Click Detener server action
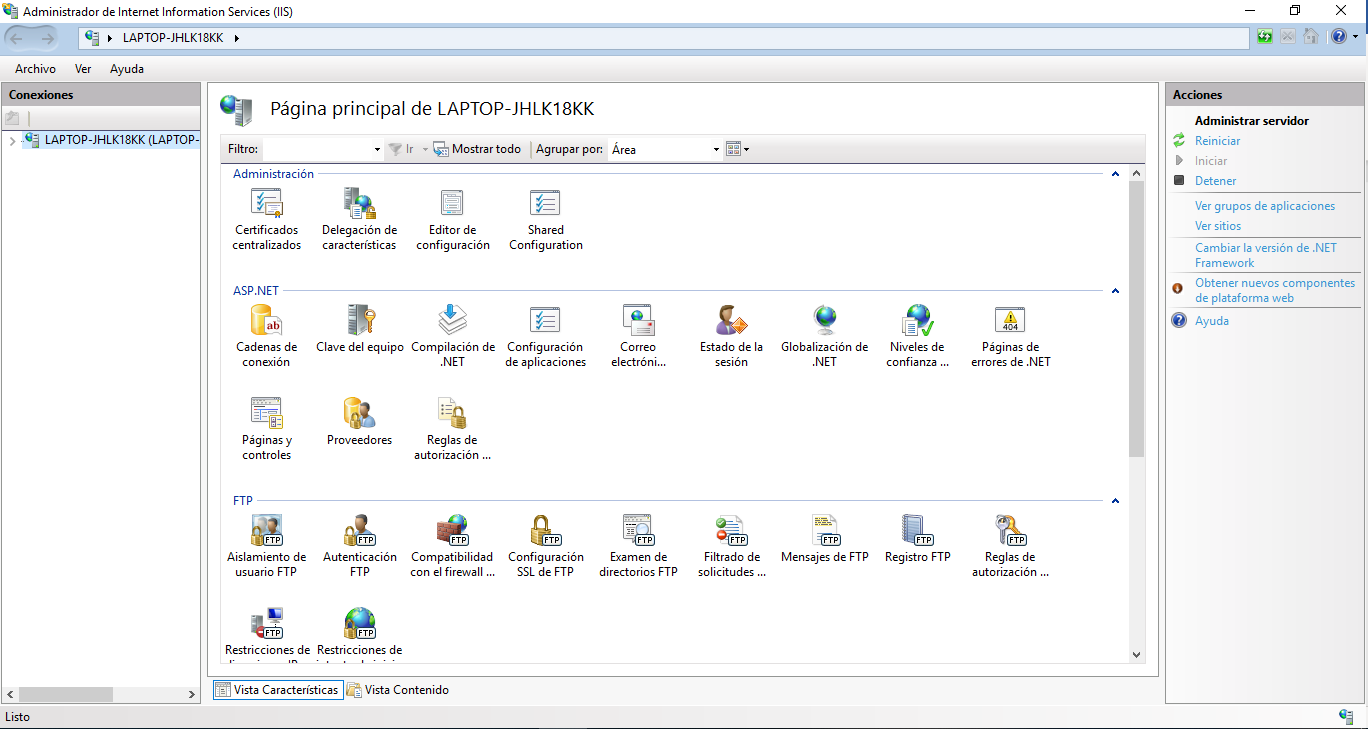 coord(1215,181)
